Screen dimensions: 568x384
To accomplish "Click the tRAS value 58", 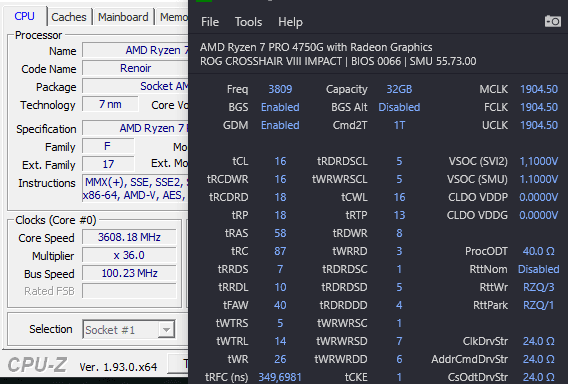I will point(280,233).
